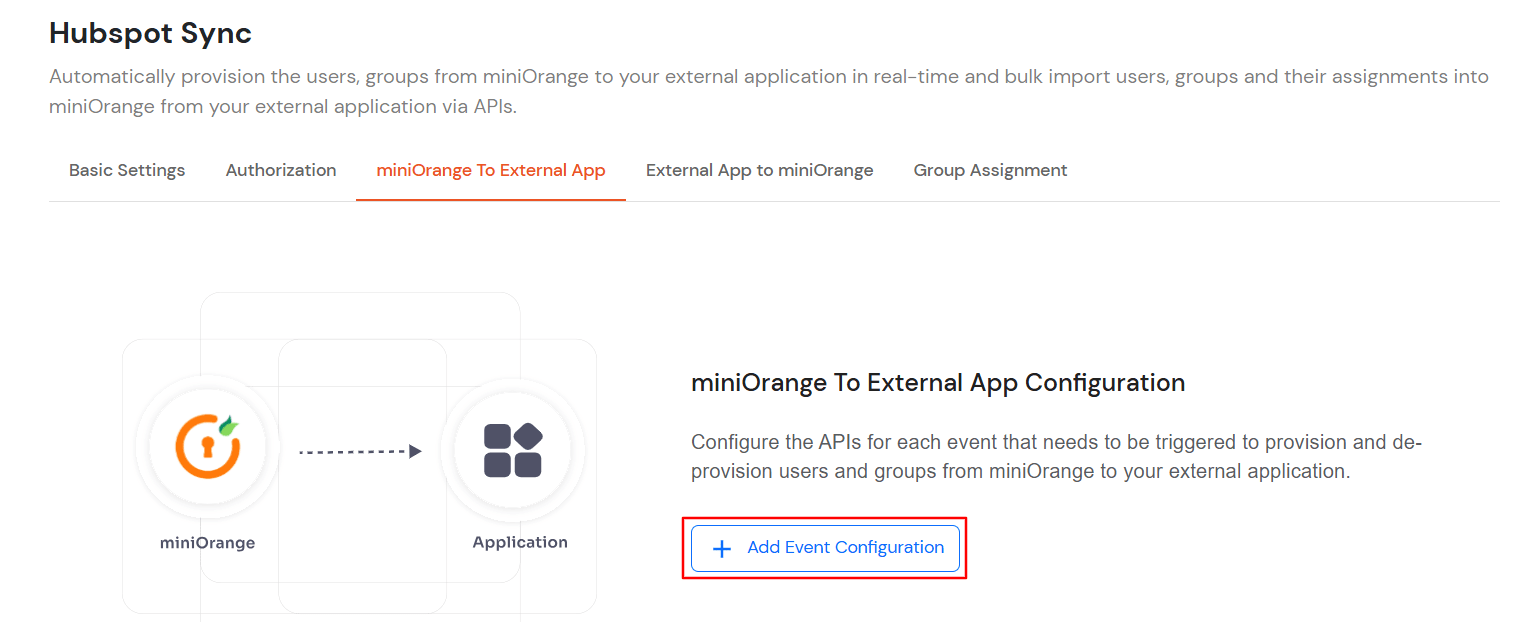Click the Hubspot Sync heading
The height and width of the screenshot is (622, 1535).
150,33
